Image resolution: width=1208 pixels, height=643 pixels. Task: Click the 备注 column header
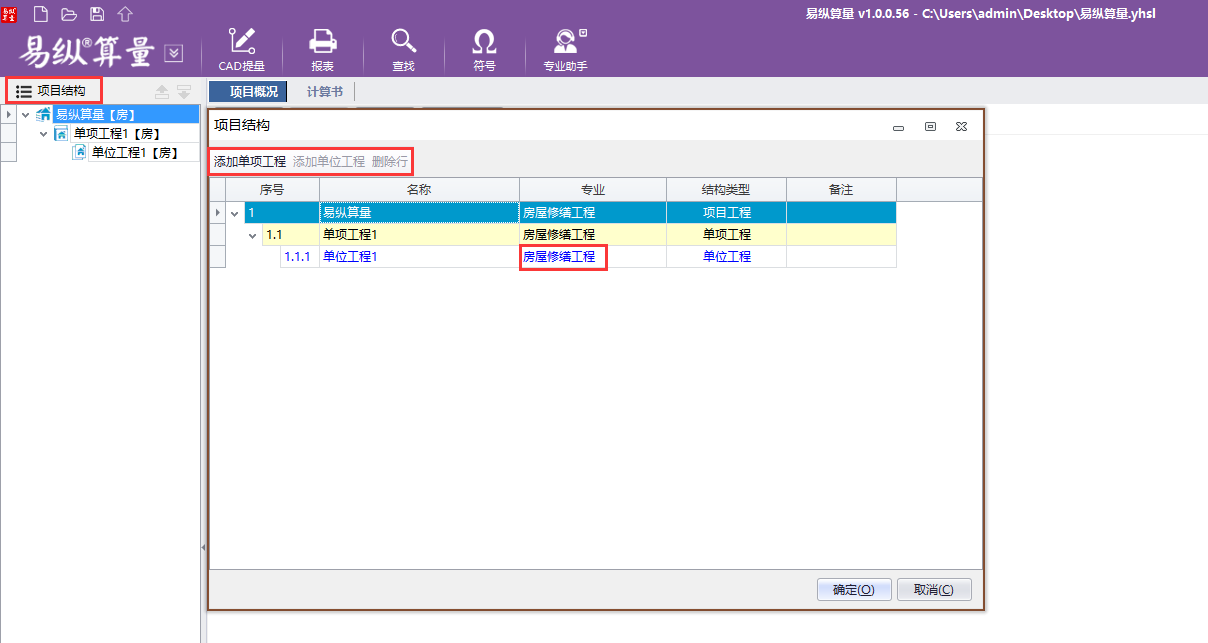(841, 190)
